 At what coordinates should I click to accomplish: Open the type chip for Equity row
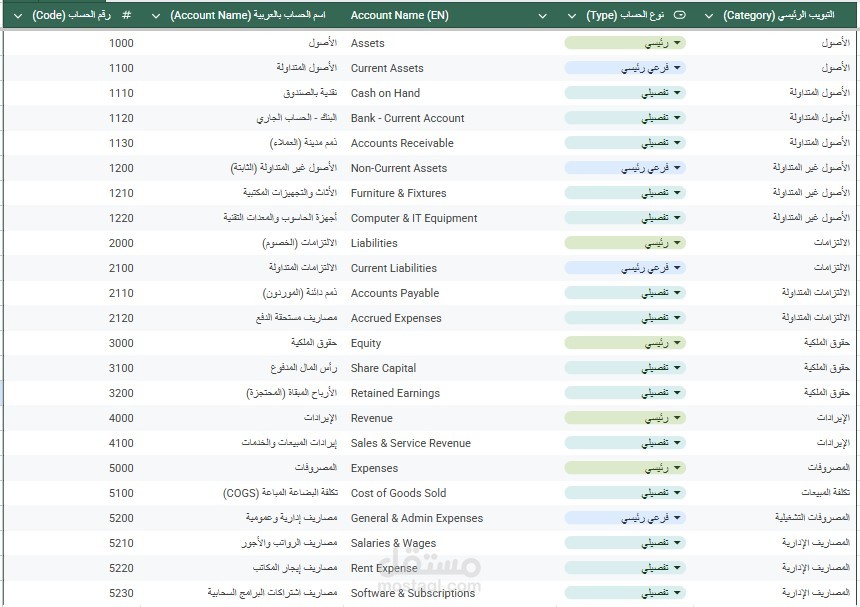tap(625, 343)
